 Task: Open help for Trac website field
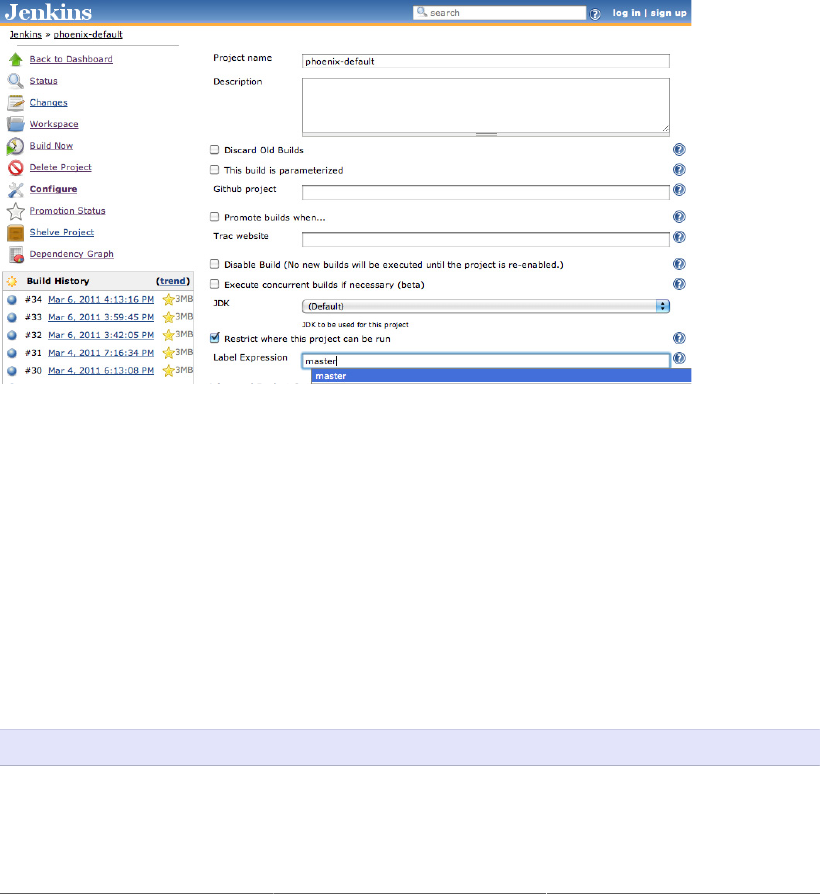[x=679, y=237]
